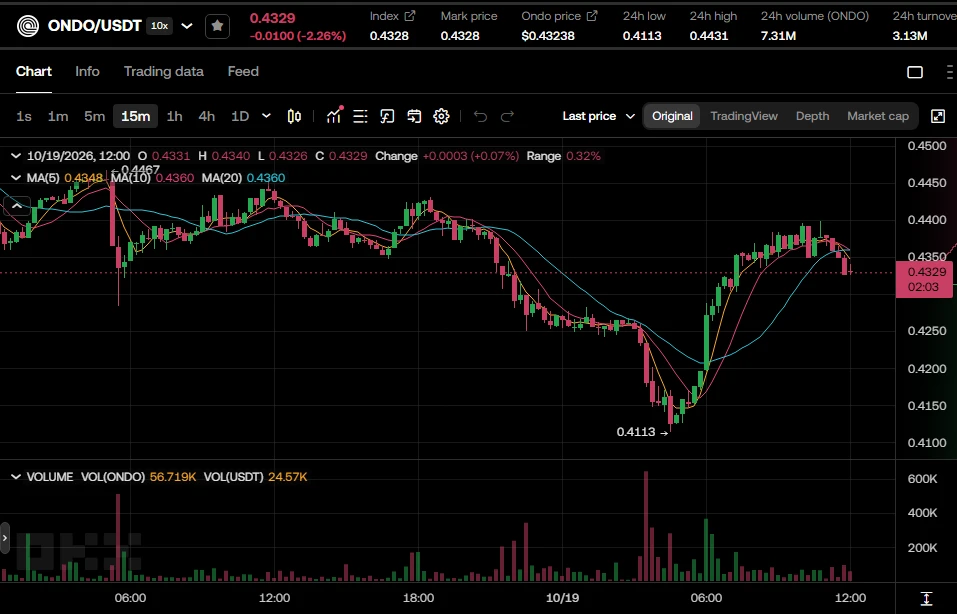Screen dimensions: 957x614
Task: Open the Info tab
Action: [87, 71]
